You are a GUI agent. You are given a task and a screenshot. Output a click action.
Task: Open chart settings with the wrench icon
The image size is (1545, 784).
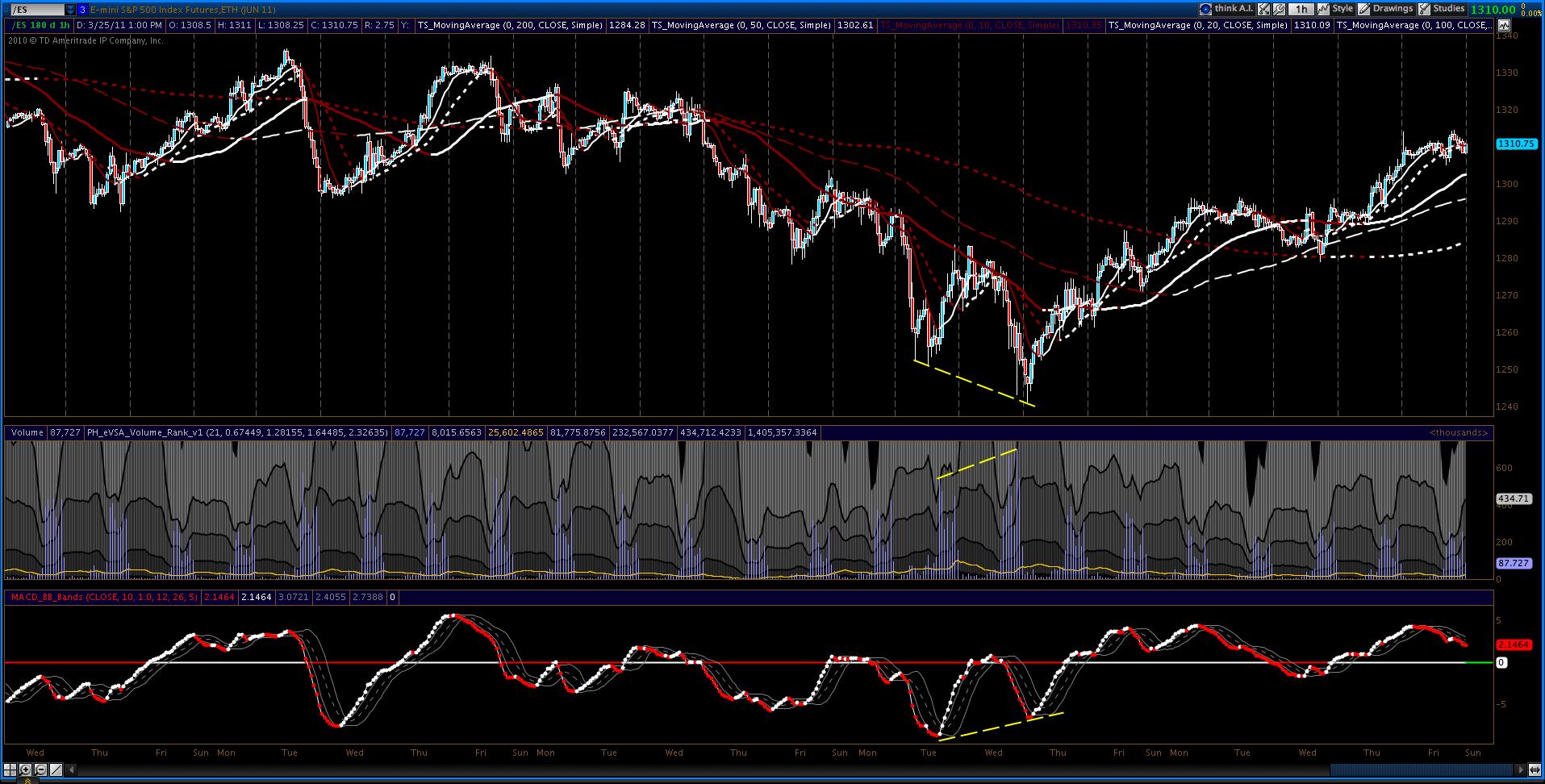click(1278, 9)
